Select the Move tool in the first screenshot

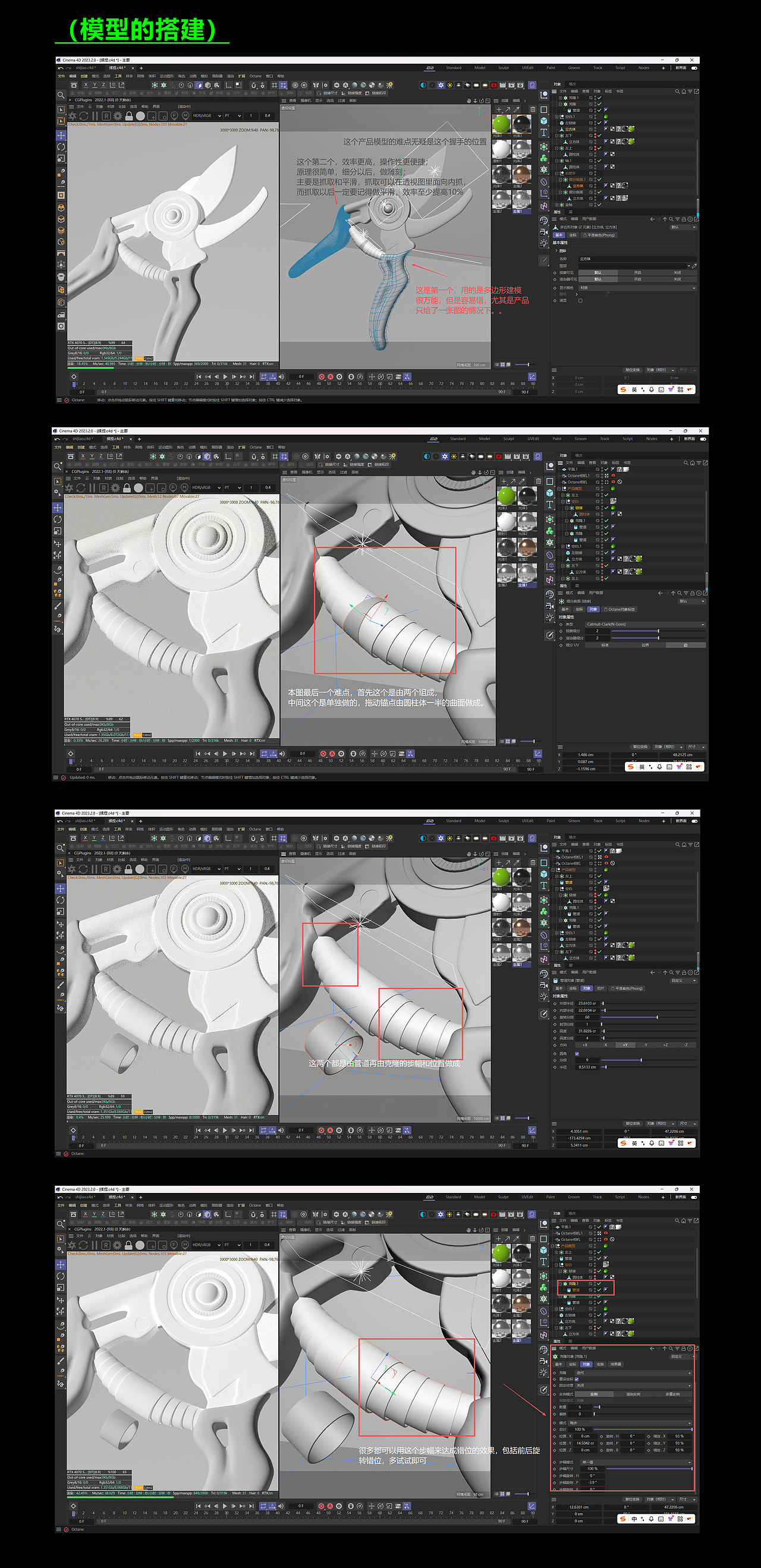click(61, 135)
